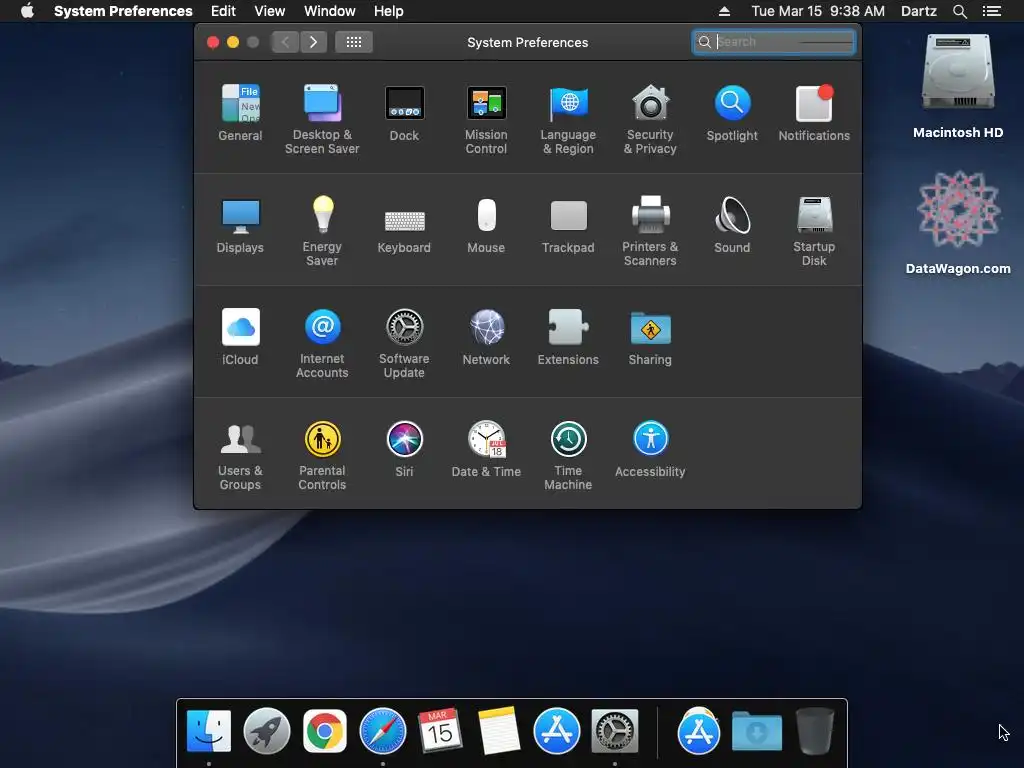
Task: Open Time Machine preferences
Action: (x=568, y=456)
